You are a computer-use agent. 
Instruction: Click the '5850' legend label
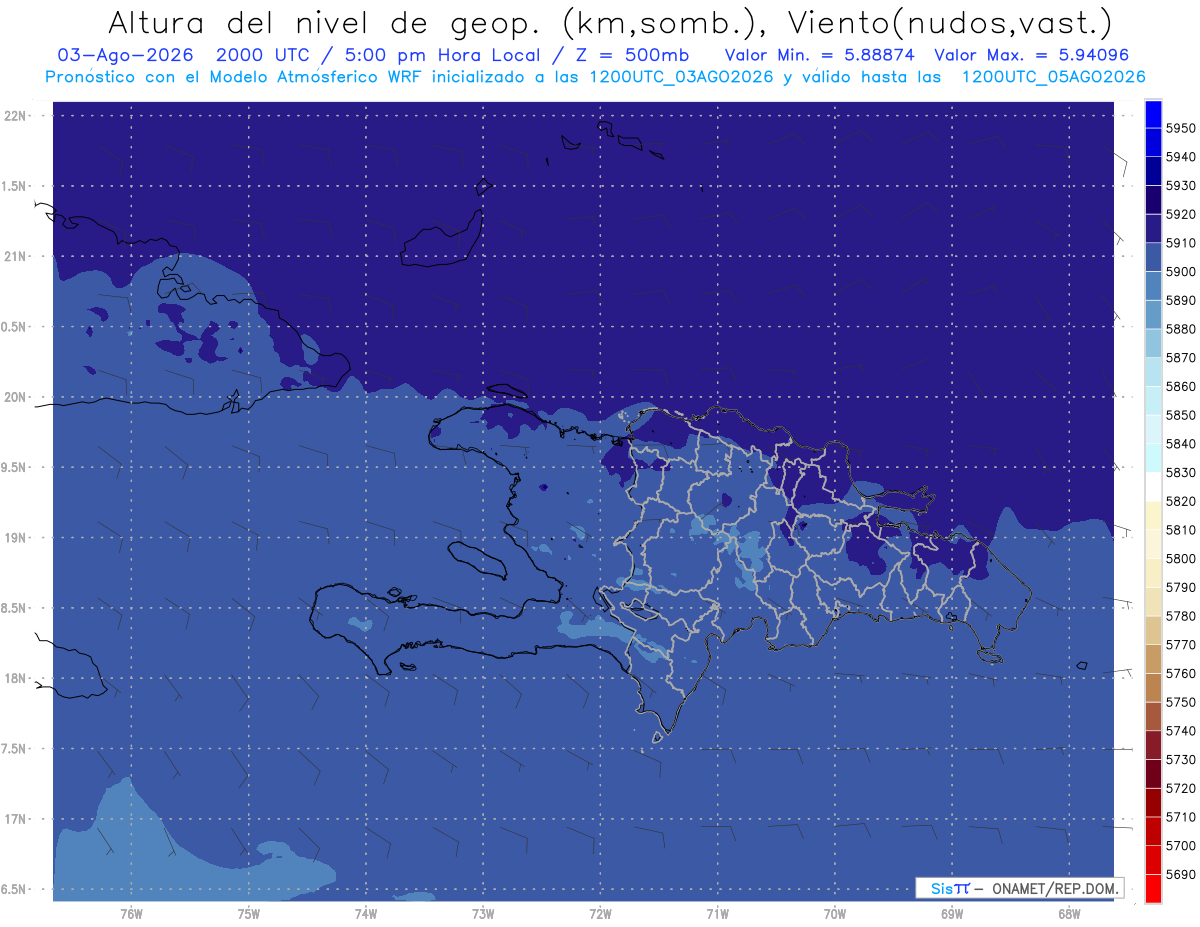[1180, 415]
